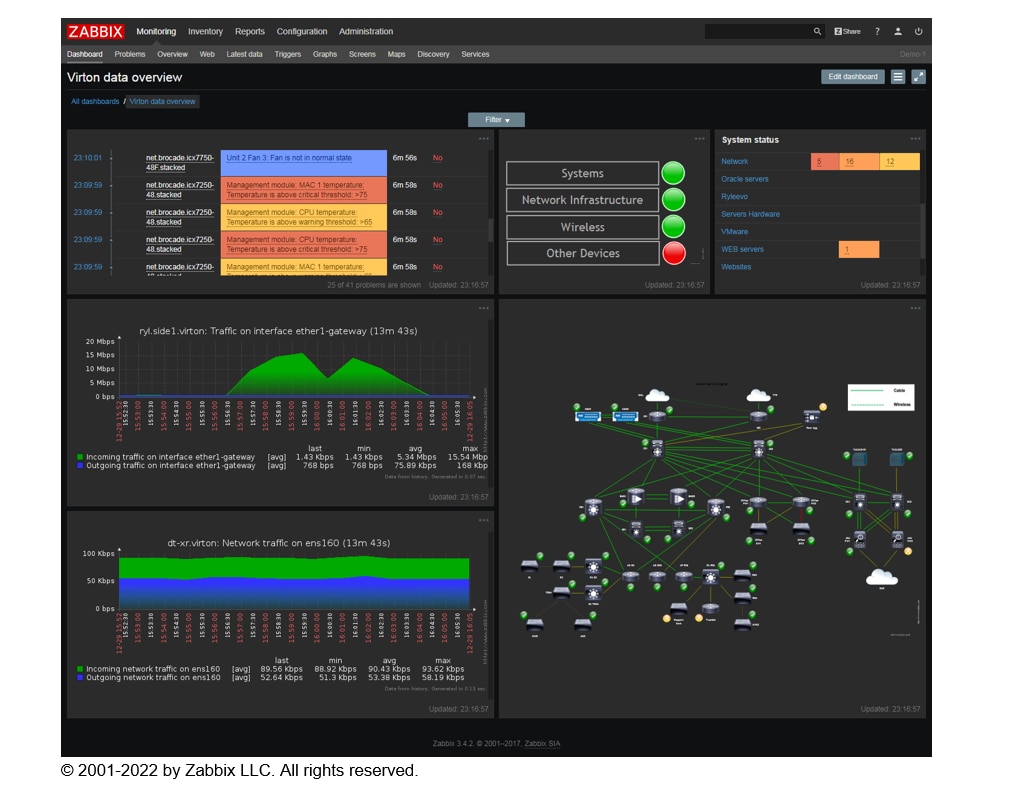This screenshot has height=792, width=1013.
Task: Click the Zabbix logo
Action: [95, 32]
